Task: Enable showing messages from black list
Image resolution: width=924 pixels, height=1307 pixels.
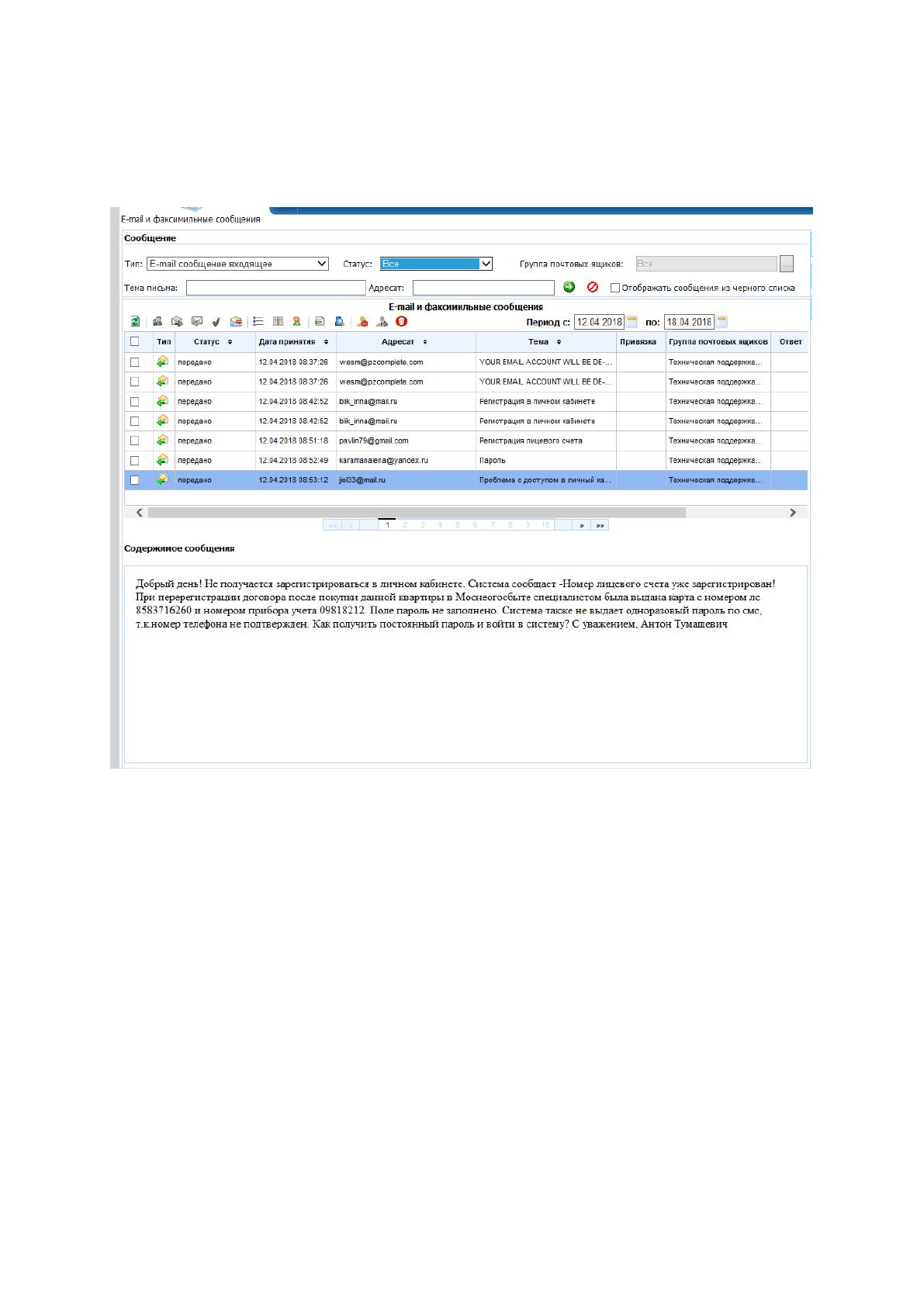Action: pyautogui.click(x=615, y=288)
